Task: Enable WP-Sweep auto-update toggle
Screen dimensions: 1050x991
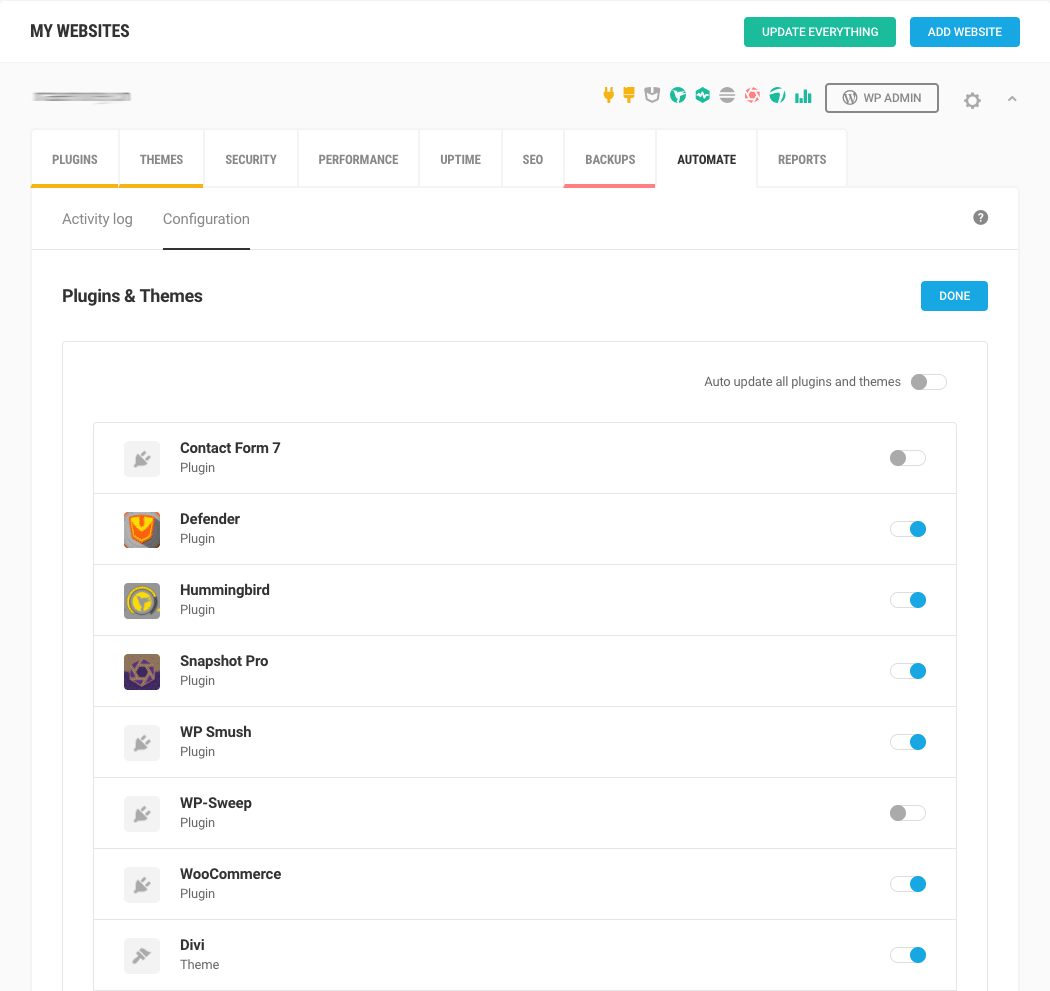Action: [x=907, y=813]
